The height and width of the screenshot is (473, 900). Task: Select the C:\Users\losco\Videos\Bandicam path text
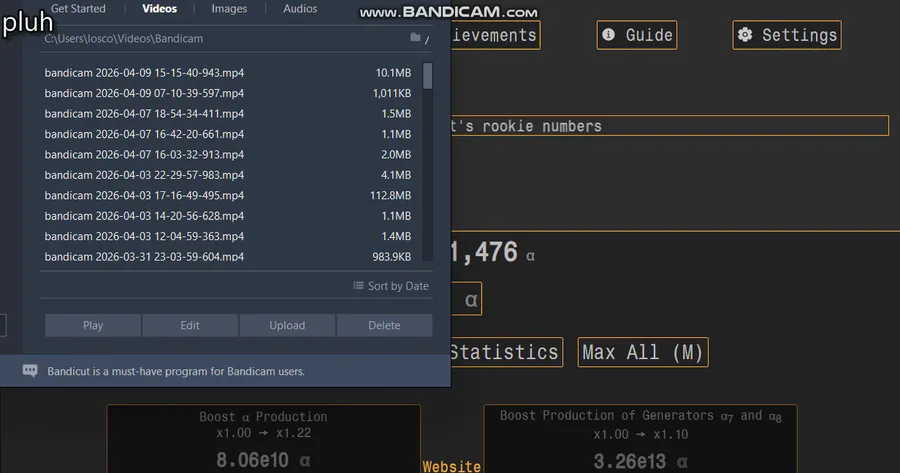click(123, 38)
